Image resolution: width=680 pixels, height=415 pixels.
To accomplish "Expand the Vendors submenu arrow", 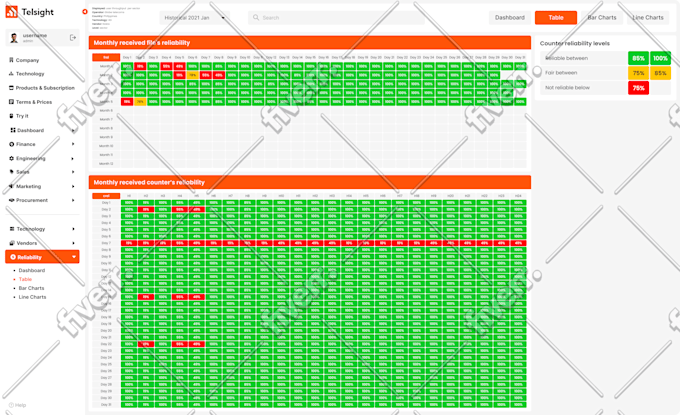I will click(x=73, y=243).
